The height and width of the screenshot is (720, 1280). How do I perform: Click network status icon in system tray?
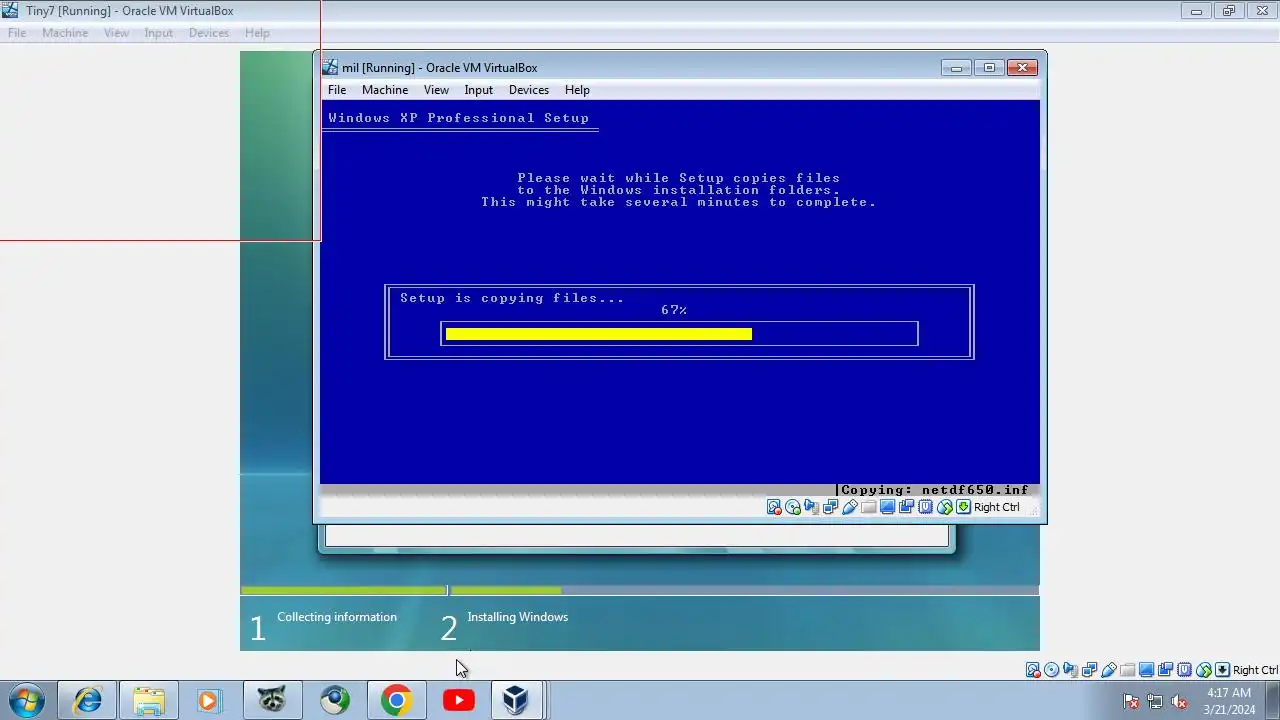pos(1155,701)
